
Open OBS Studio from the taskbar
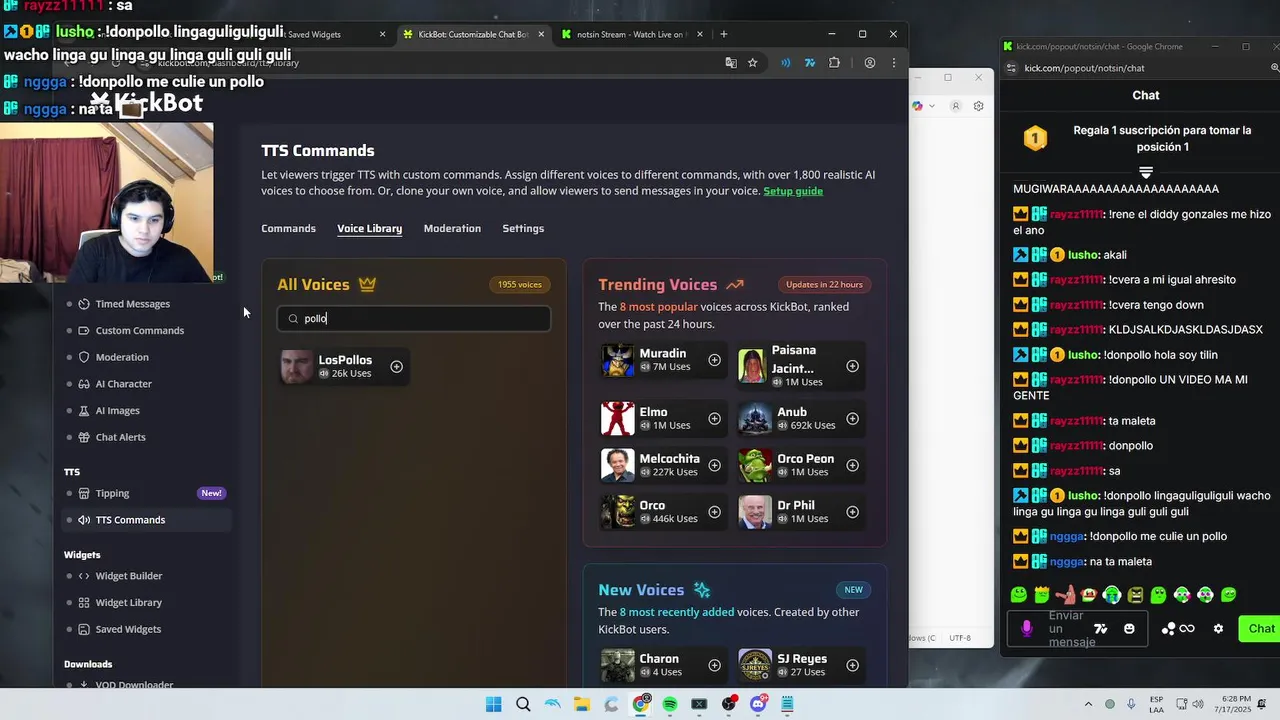[729, 704]
